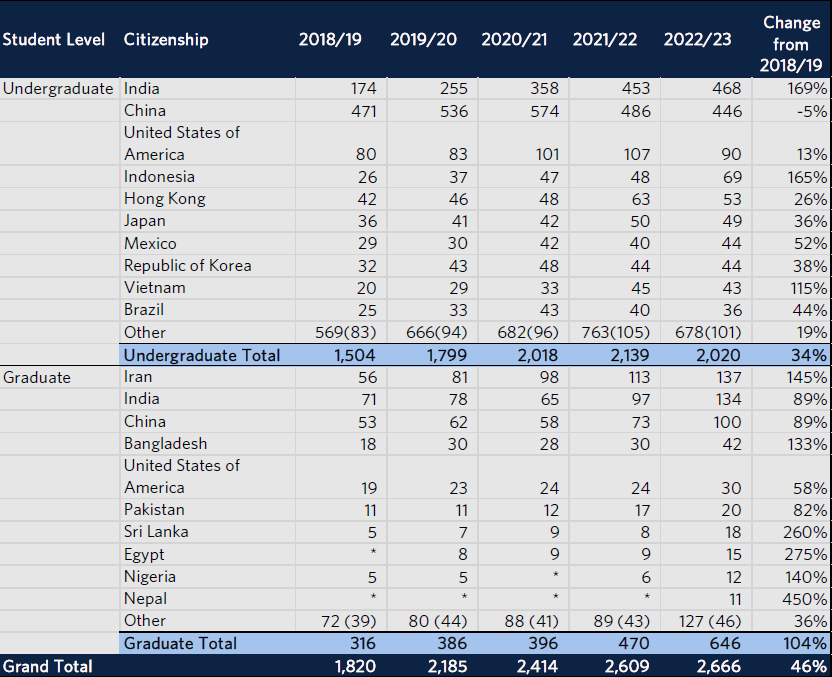
Task: Click the Undergraduate student level cell
Action: (58, 89)
